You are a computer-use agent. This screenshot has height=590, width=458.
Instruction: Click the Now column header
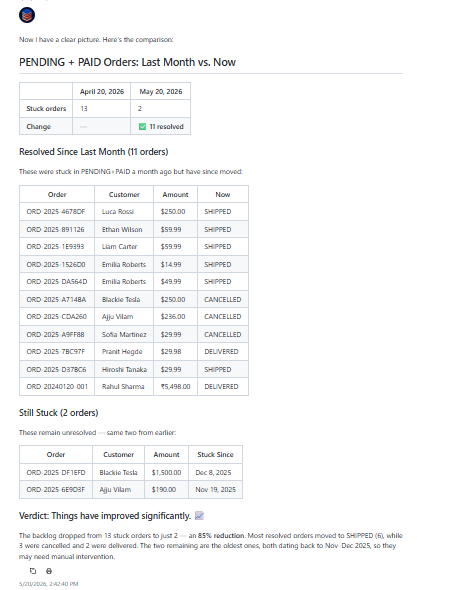click(223, 194)
